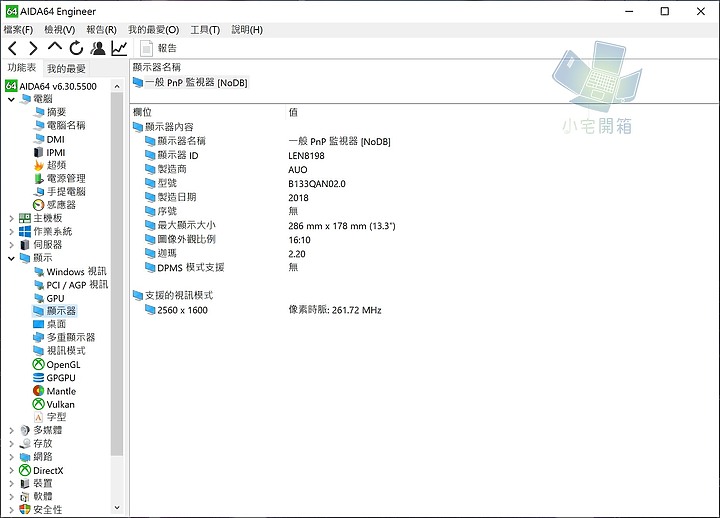Expand the 安全性 tree node
Screen dimensions: 720x518
tap(11, 510)
